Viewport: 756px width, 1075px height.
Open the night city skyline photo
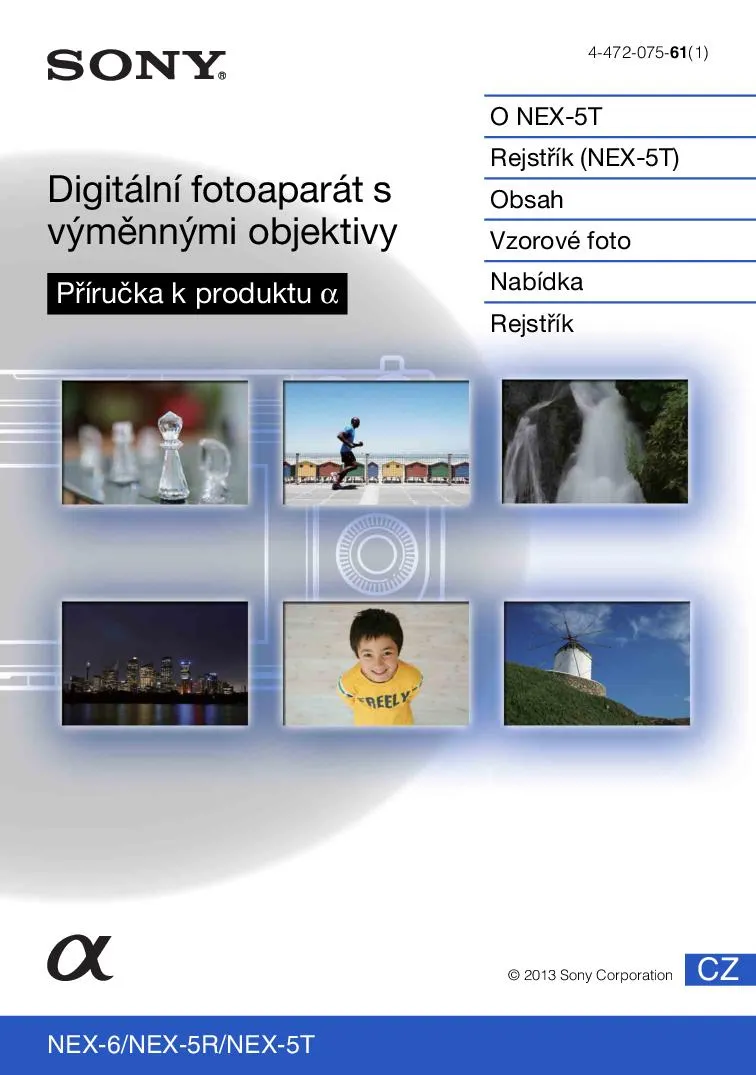click(x=155, y=662)
